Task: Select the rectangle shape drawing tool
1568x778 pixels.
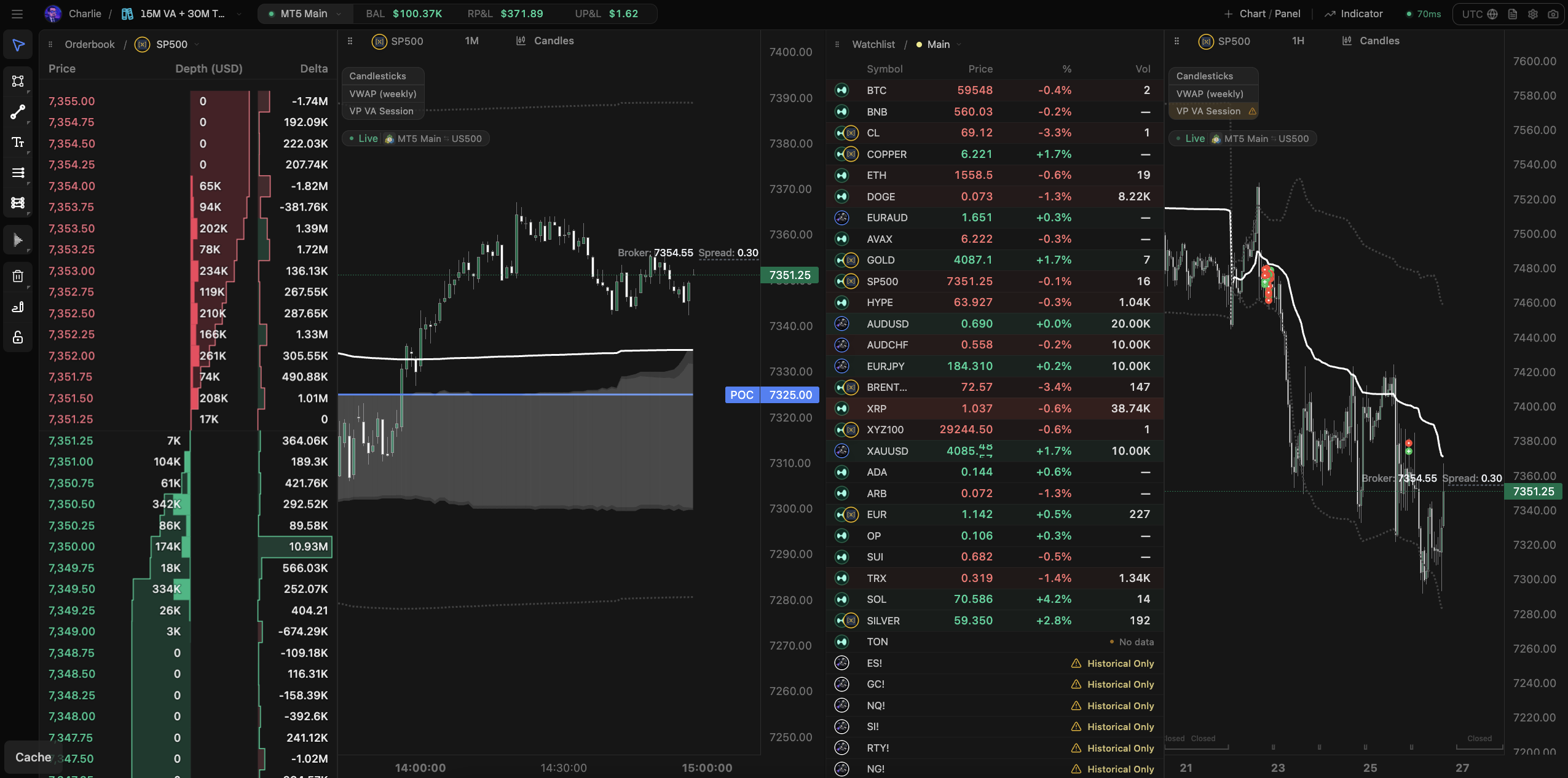Action: pos(18,81)
